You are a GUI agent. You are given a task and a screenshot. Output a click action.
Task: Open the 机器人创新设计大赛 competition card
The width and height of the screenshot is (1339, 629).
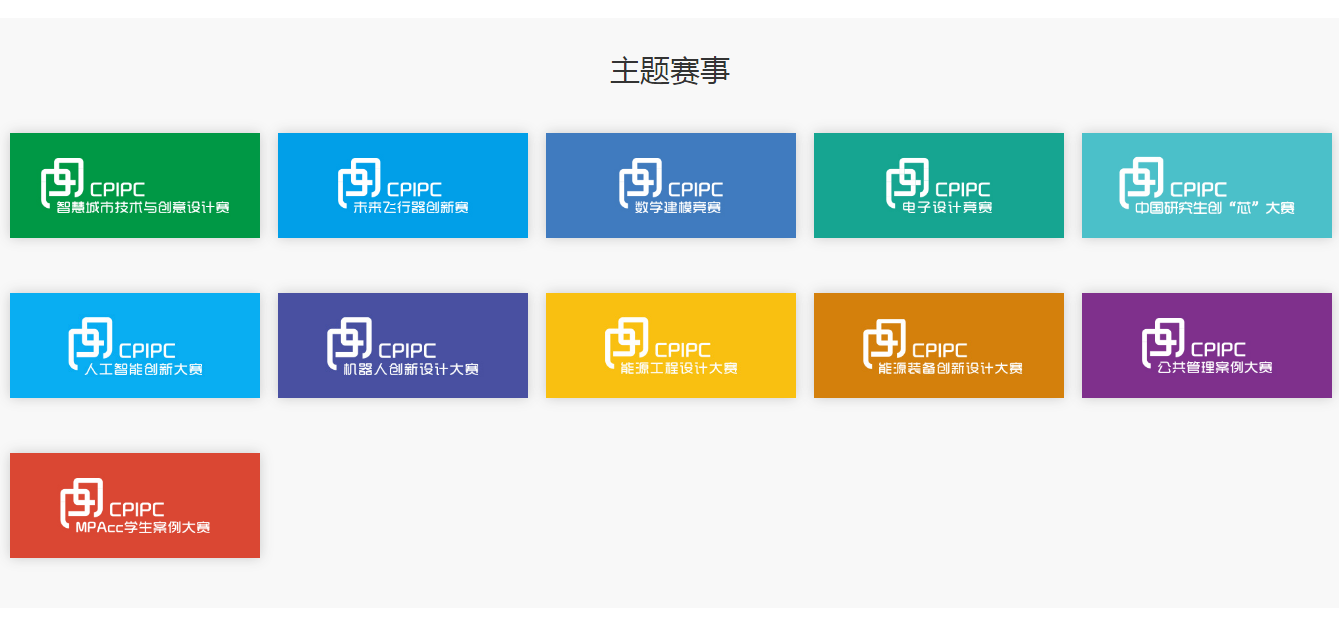(402, 346)
